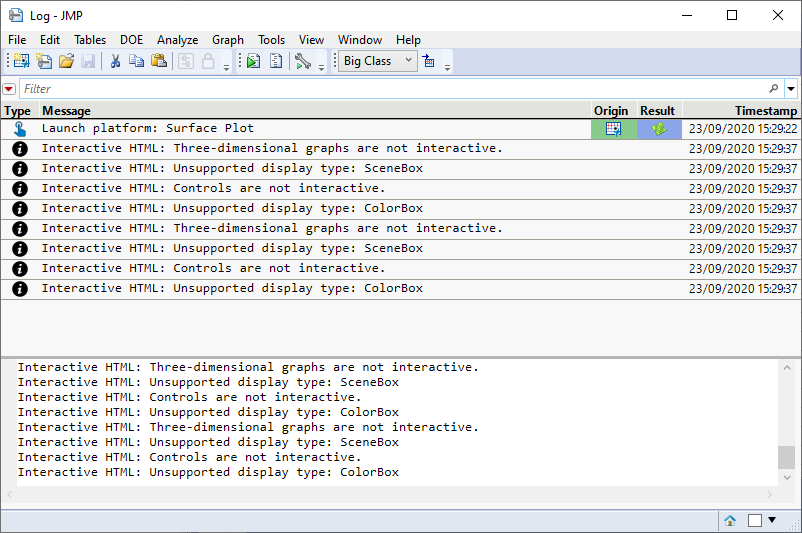This screenshot has height=533, width=802.
Task: Open the Analyze menu
Action: pos(177,40)
